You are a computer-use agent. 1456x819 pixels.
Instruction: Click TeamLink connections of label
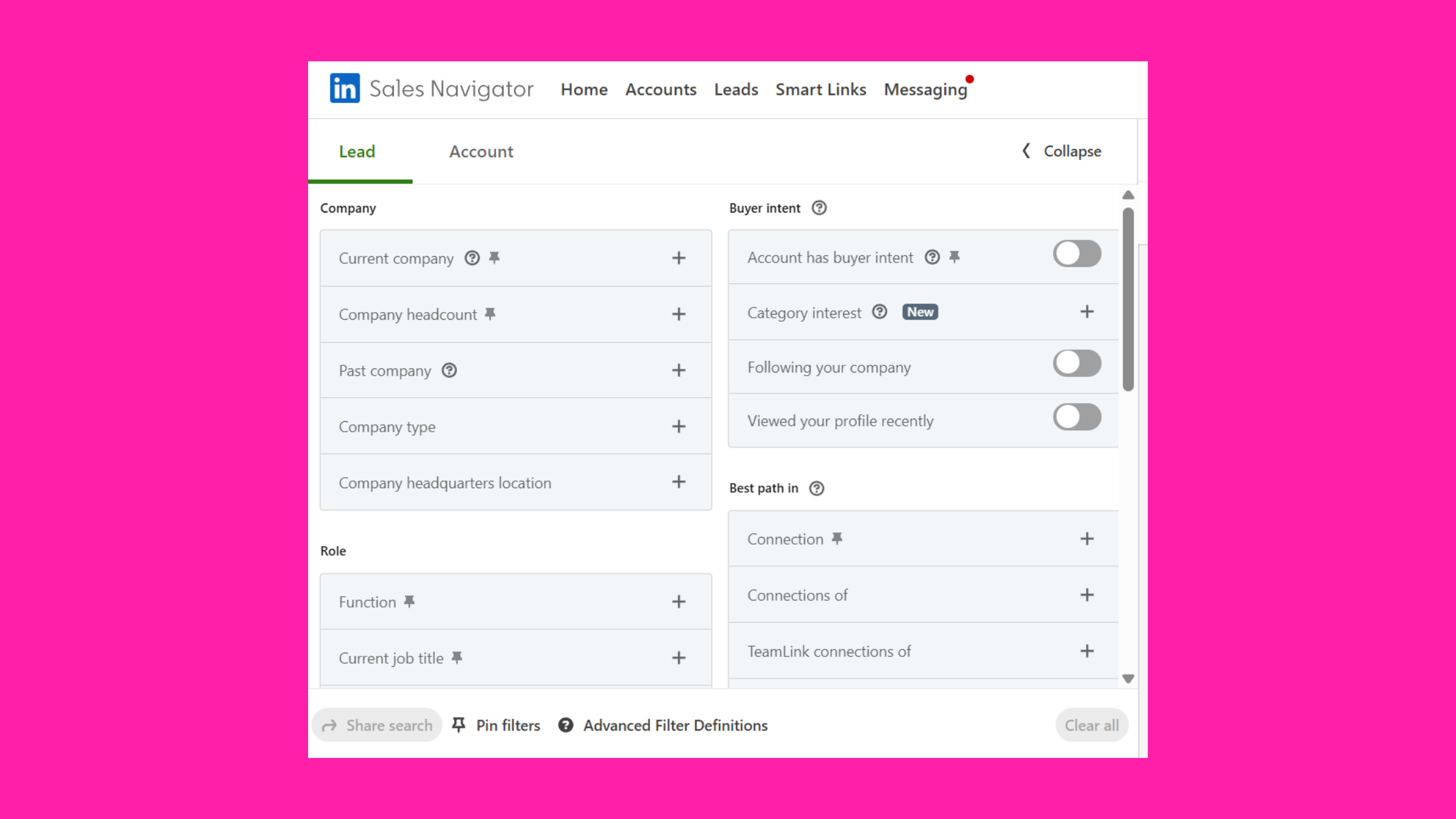[829, 651]
